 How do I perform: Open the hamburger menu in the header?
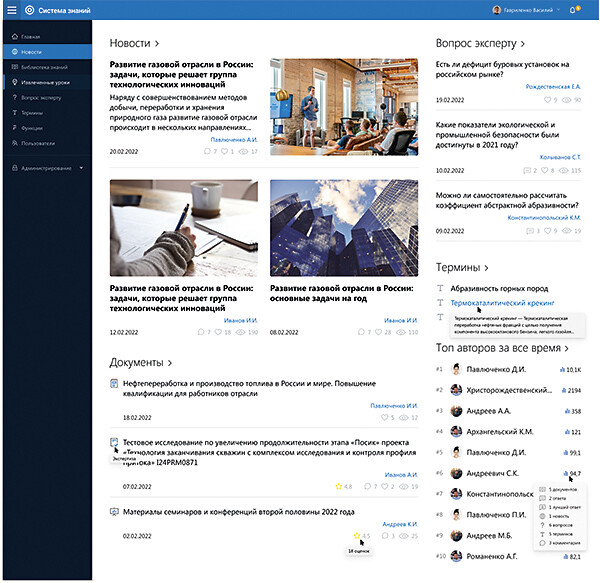tap(10, 10)
